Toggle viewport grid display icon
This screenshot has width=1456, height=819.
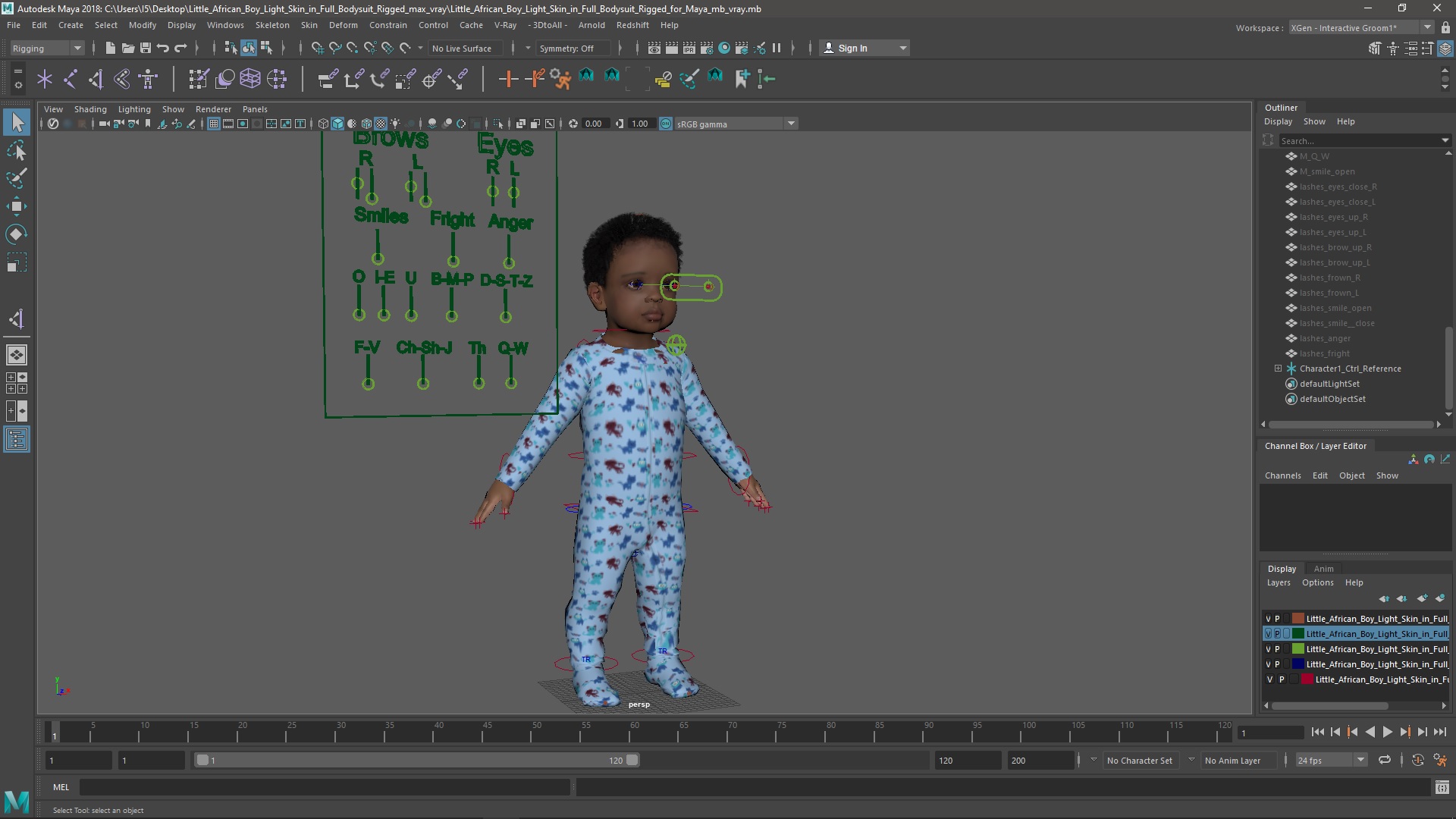(x=214, y=124)
